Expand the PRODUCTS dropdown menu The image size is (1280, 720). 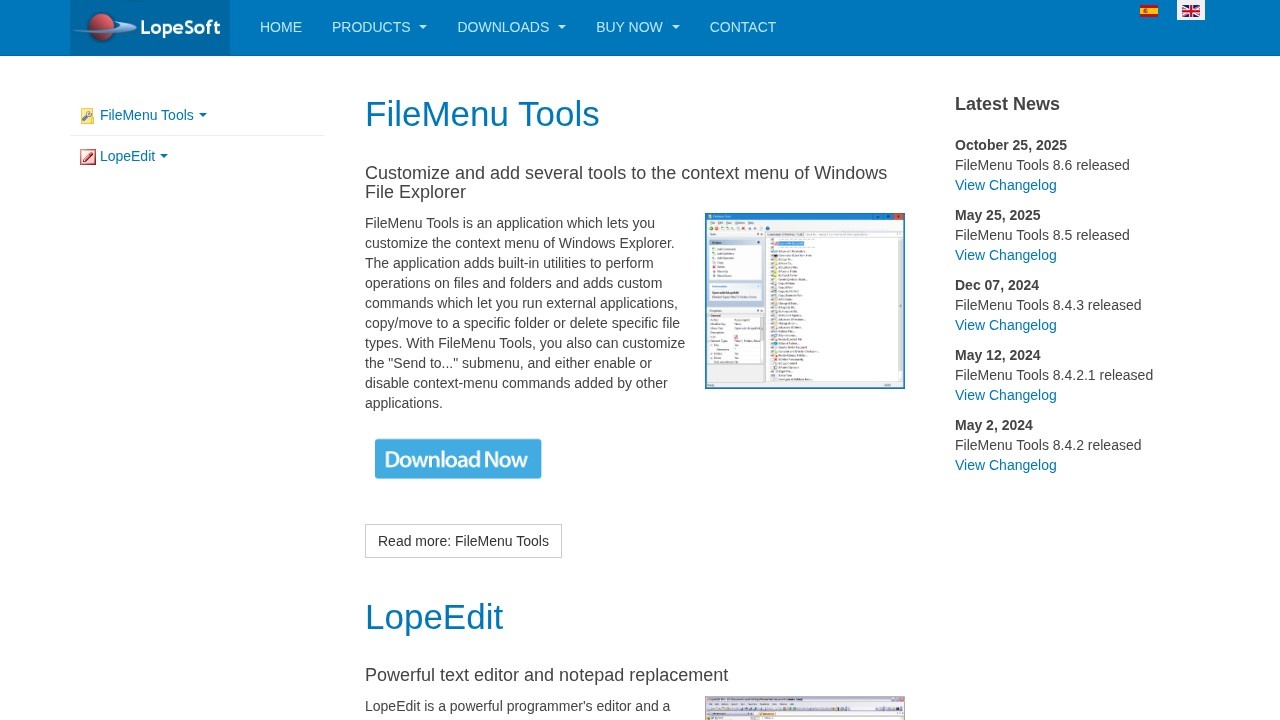(x=379, y=27)
